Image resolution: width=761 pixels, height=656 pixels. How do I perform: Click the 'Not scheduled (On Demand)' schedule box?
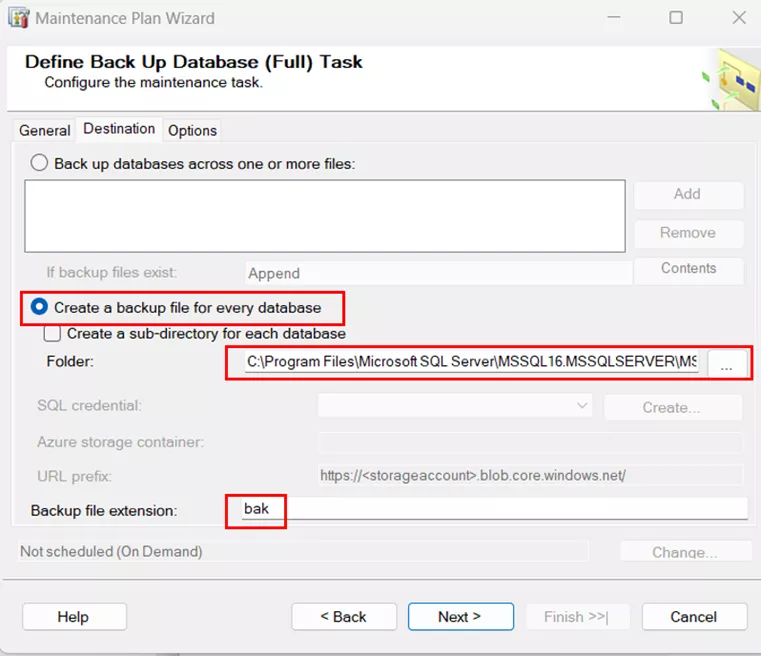tap(303, 552)
